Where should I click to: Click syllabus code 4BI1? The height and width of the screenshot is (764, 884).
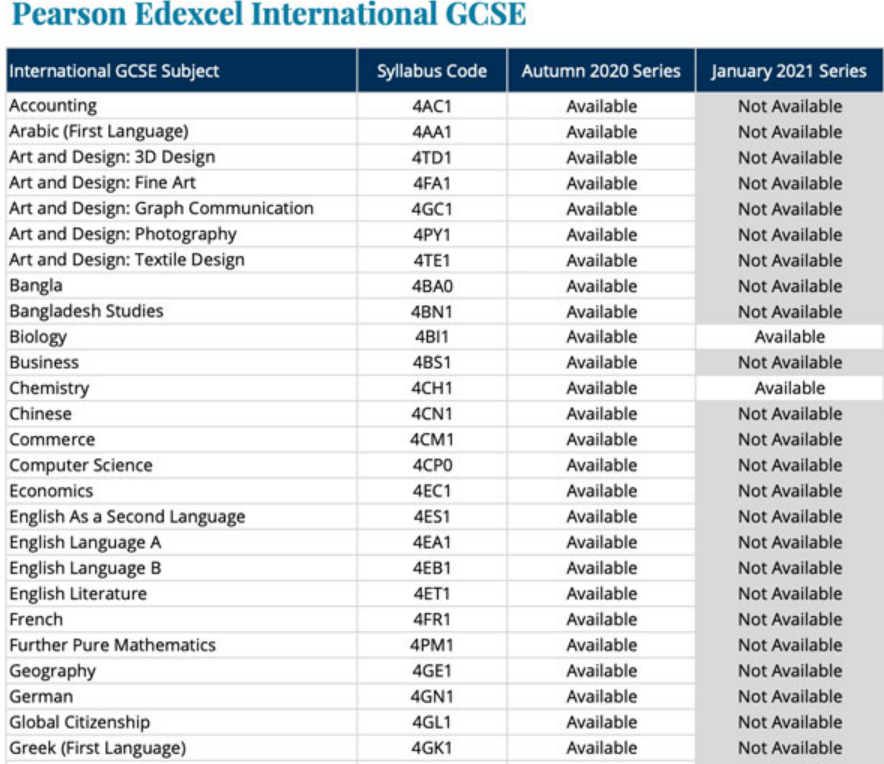[432, 337]
